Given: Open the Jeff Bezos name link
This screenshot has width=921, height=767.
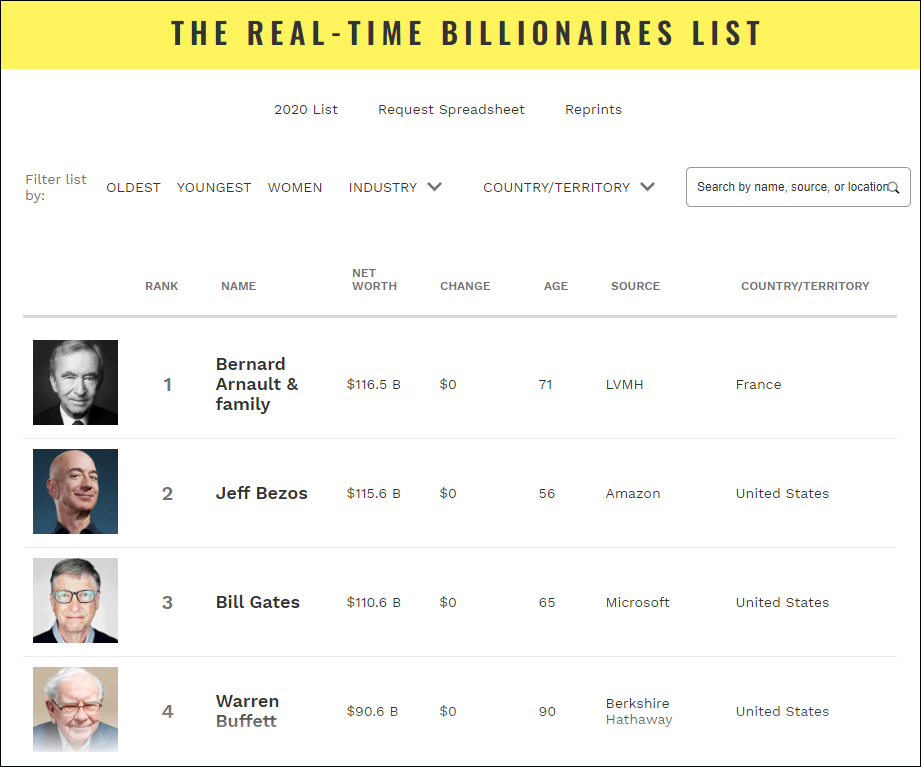Looking at the screenshot, I should point(262,493).
